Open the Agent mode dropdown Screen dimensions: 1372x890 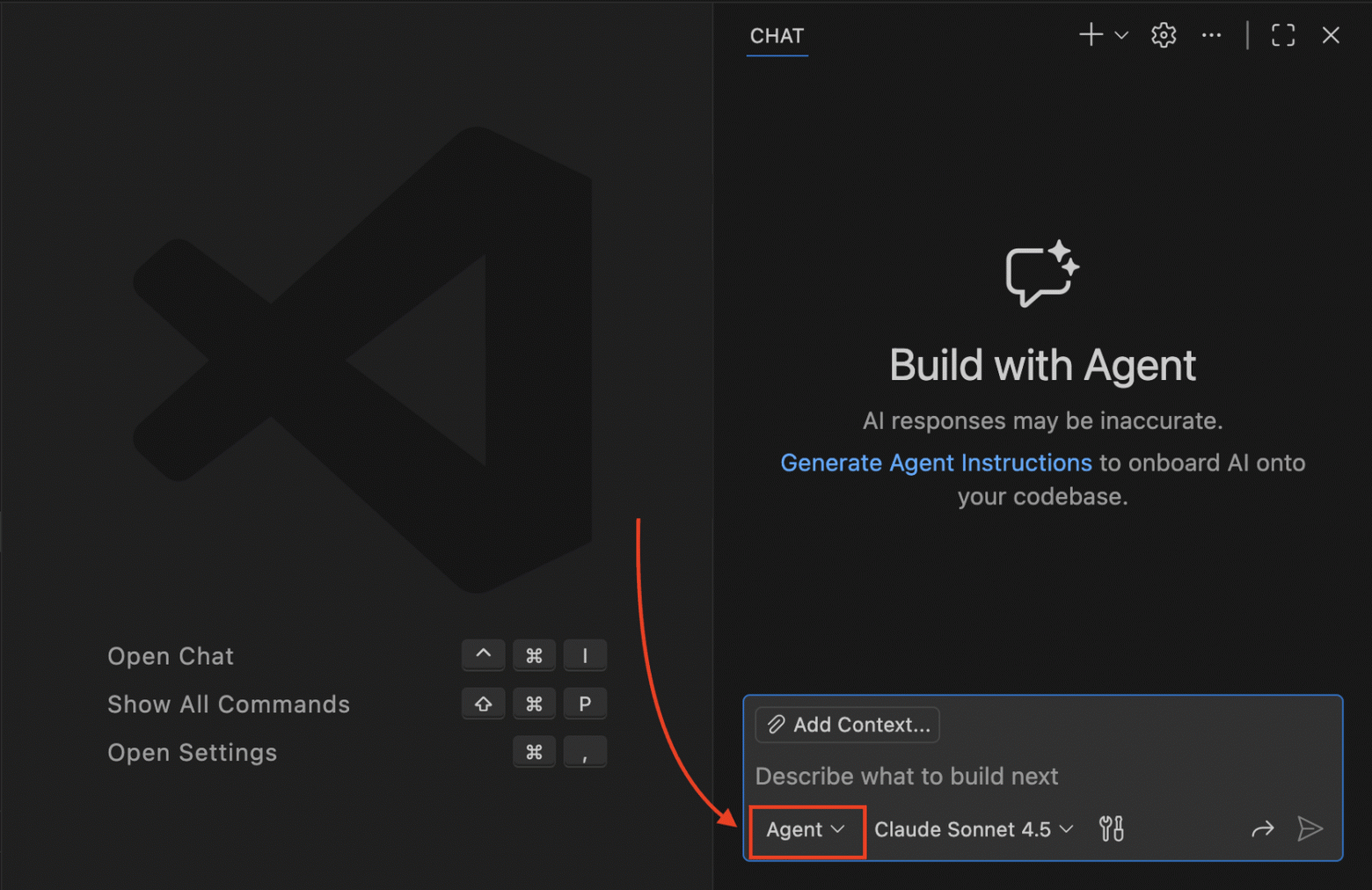point(806,829)
